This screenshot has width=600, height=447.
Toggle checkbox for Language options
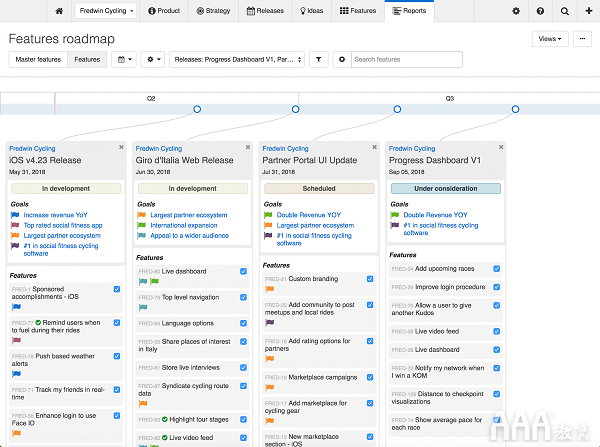point(243,323)
